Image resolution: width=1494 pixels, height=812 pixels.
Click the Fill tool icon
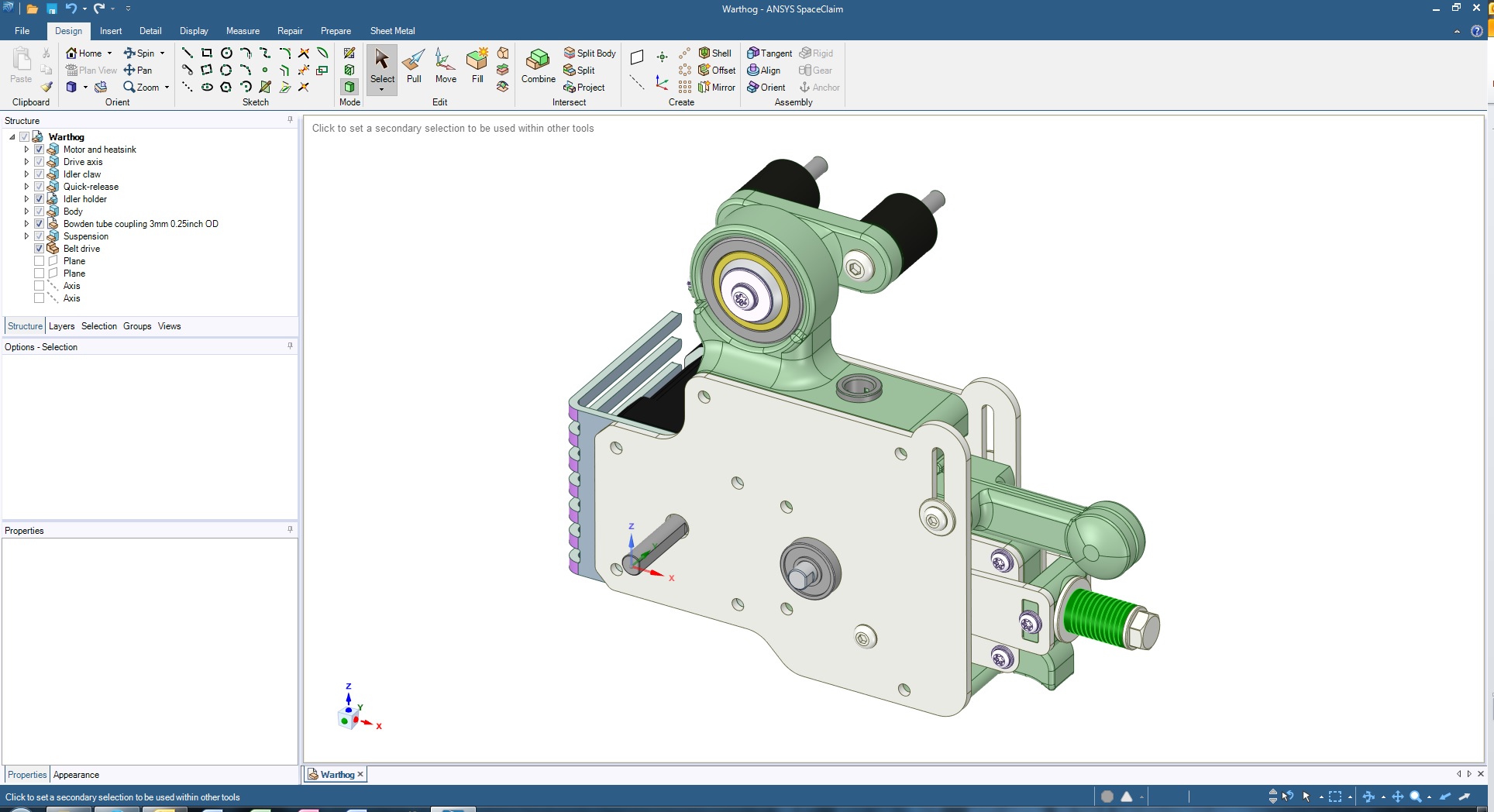point(477,66)
